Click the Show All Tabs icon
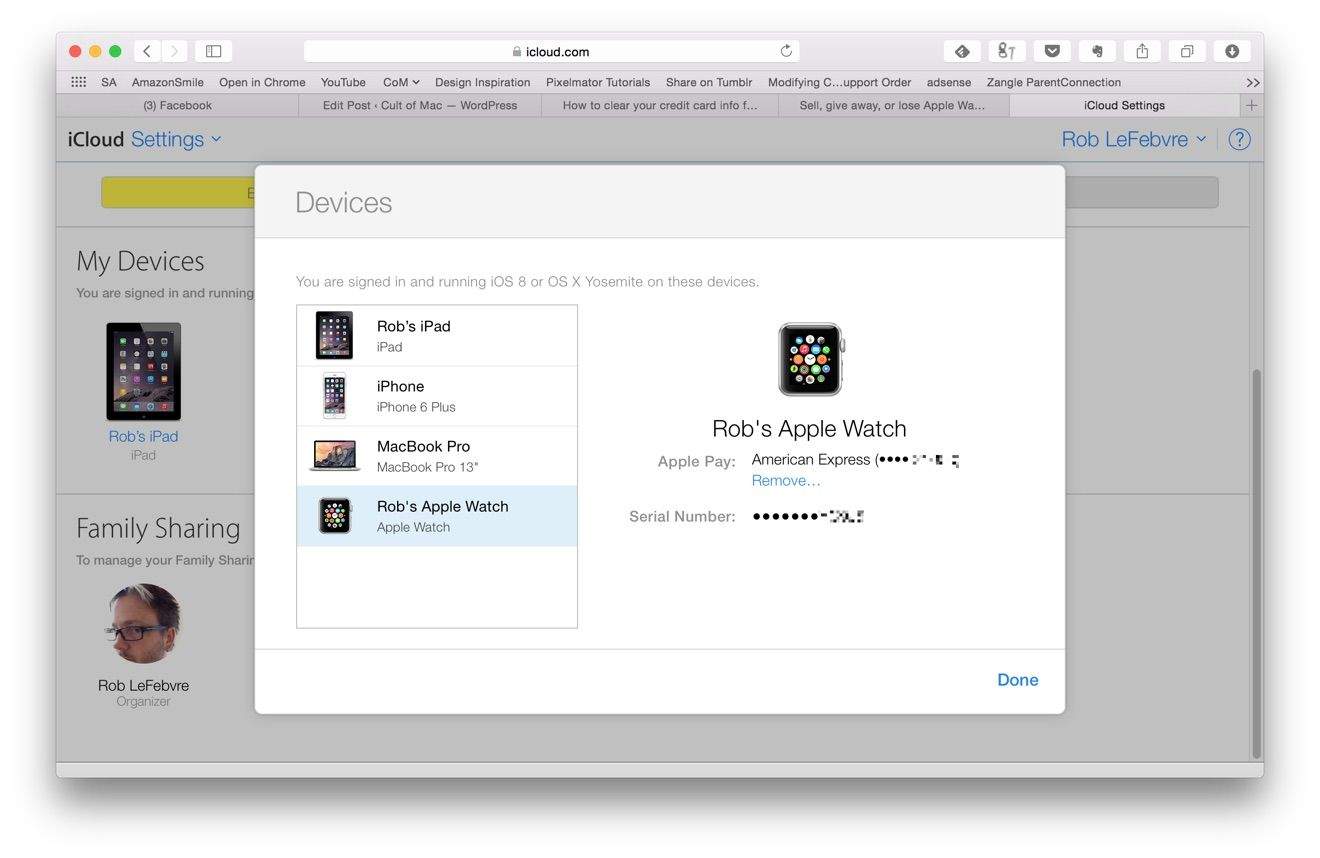Image resolution: width=1320 pixels, height=858 pixels. pyautogui.click(x=1187, y=50)
